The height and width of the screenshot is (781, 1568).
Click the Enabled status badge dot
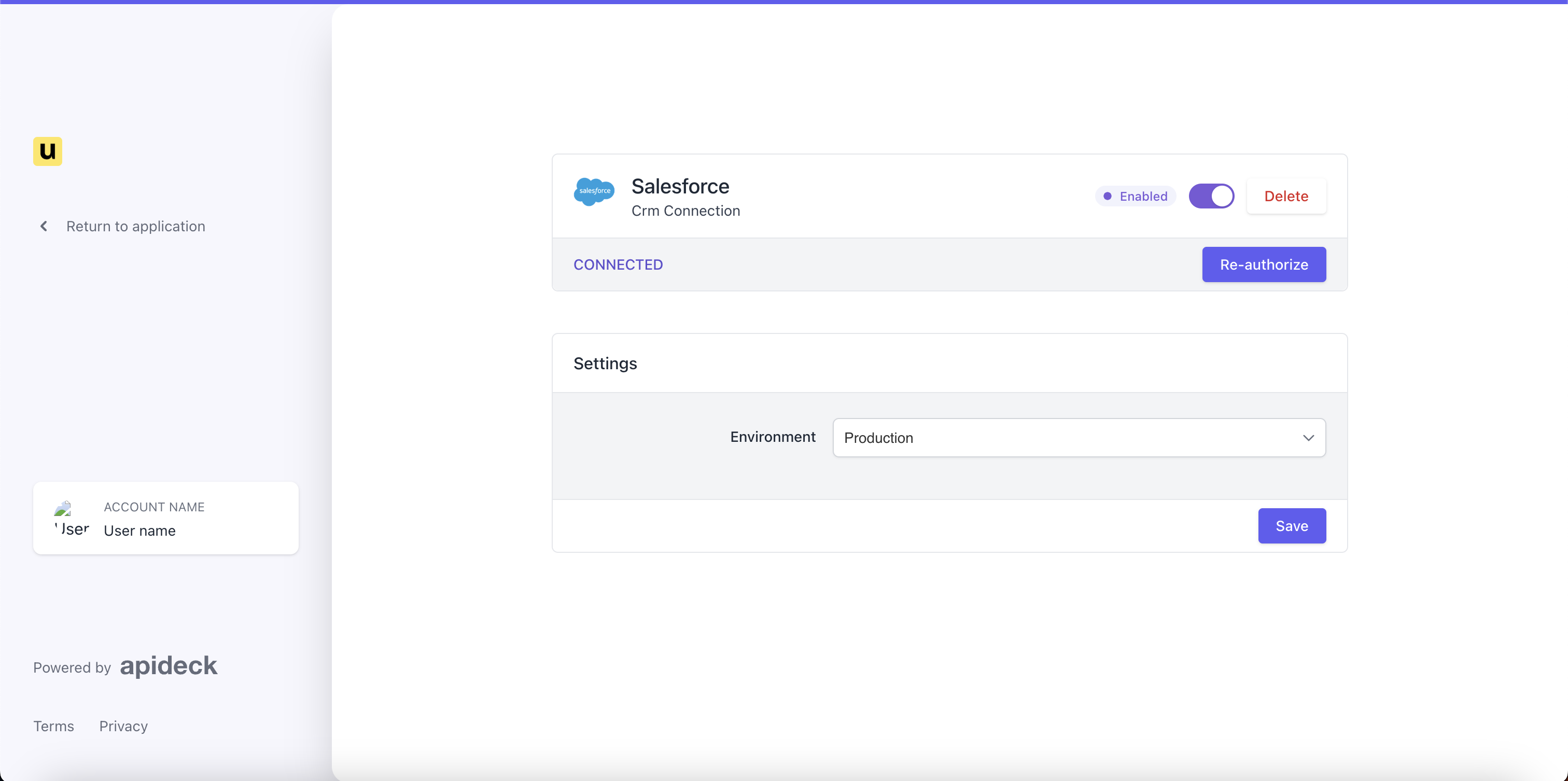click(x=1107, y=196)
